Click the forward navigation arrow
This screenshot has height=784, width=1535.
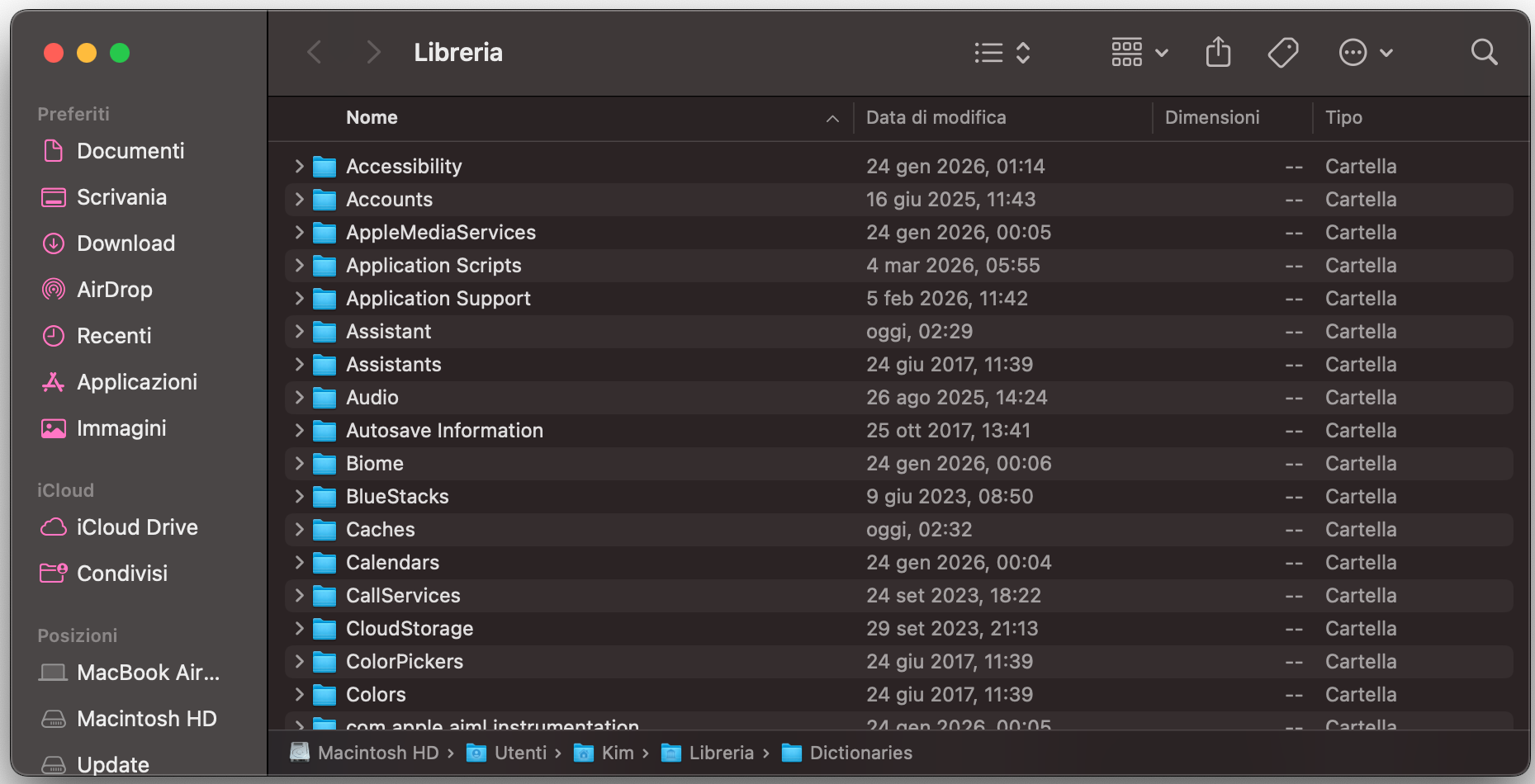[x=374, y=52]
